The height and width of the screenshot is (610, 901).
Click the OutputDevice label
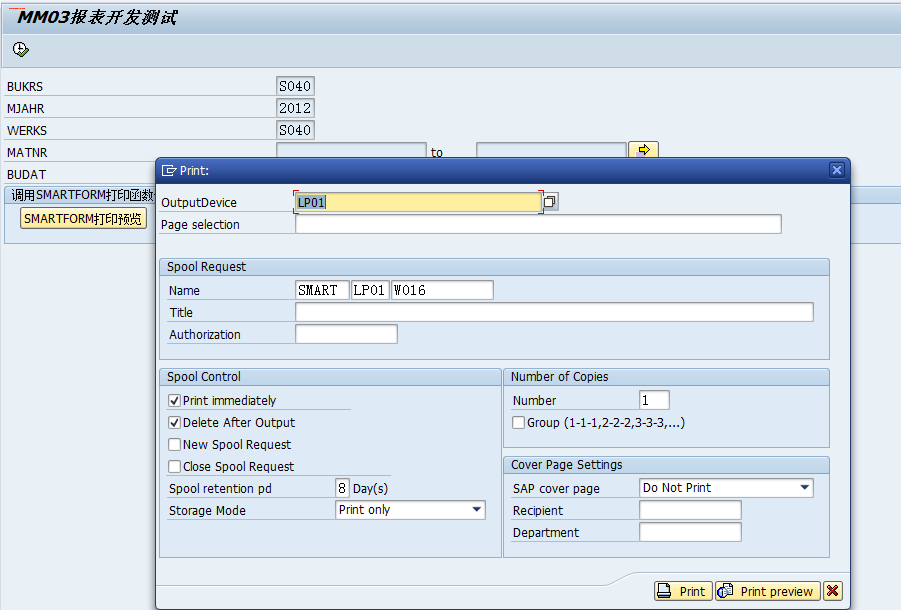[x=199, y=203]
